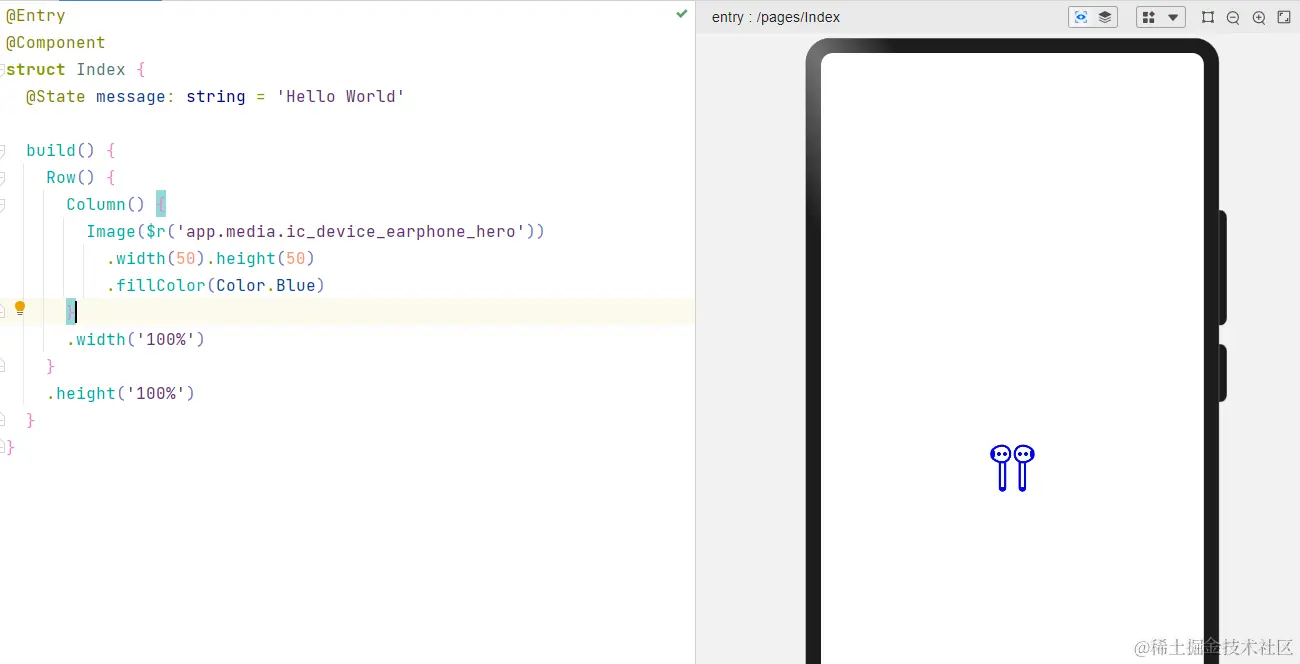Click the .height('100%') line
The image size is (1300, 664).
[x=121, y=394]
